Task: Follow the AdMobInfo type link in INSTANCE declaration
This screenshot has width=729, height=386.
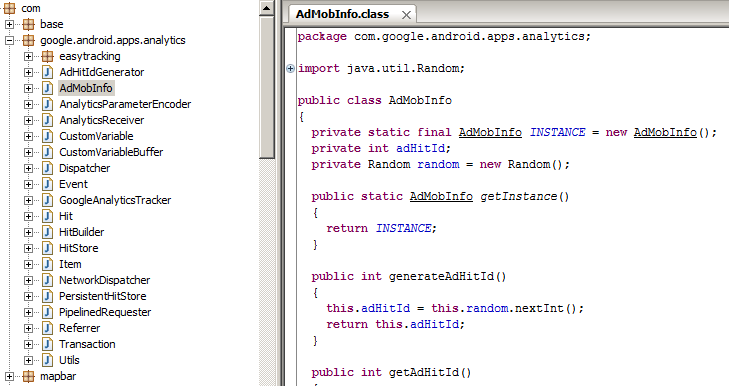Action: click(490, 132)
